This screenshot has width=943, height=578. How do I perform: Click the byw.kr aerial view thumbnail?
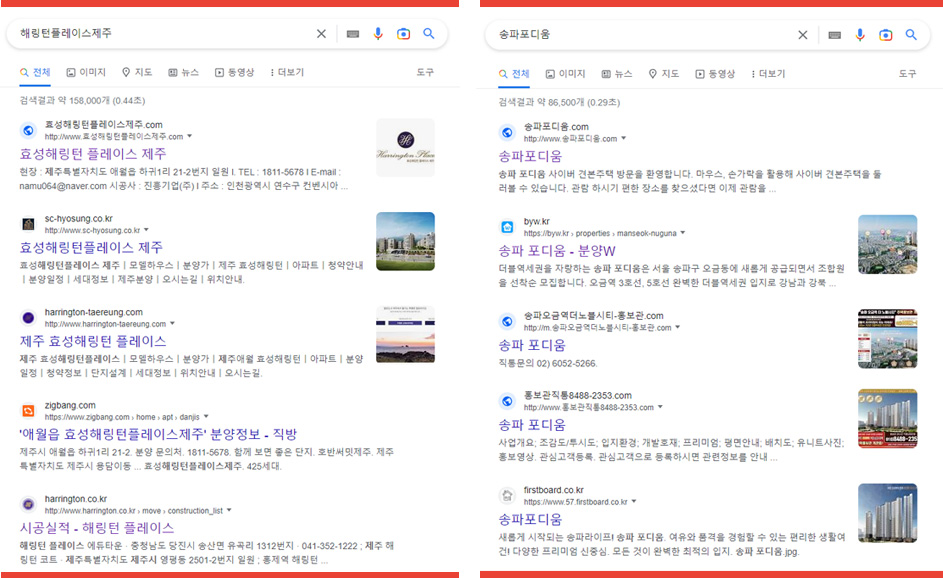point(888,244)
